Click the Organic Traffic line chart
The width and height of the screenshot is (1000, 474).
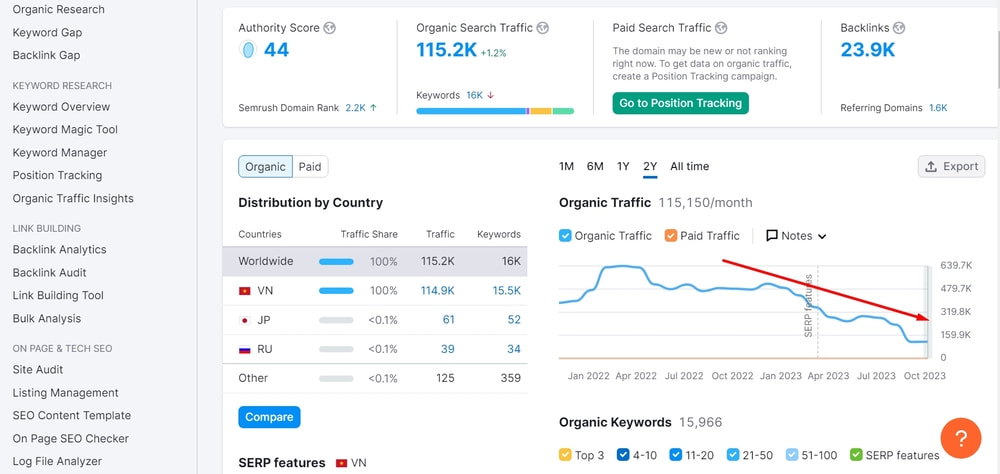[743, 311]
